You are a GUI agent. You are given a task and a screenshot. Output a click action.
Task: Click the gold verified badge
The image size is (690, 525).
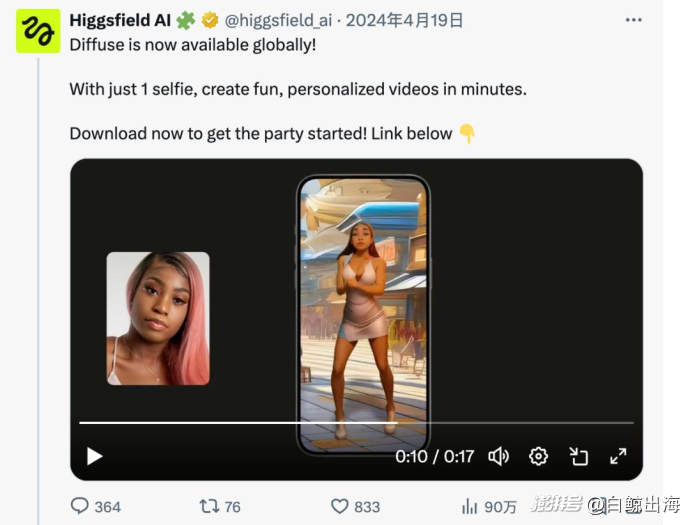point(210,20)
